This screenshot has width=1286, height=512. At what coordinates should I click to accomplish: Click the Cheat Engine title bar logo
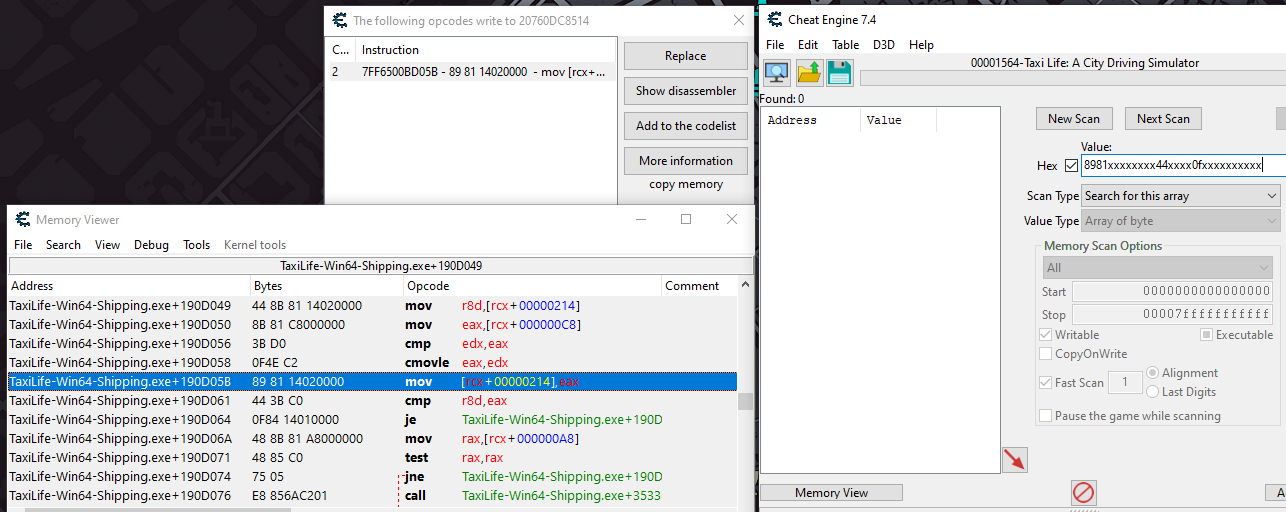[x=774, y=19]
